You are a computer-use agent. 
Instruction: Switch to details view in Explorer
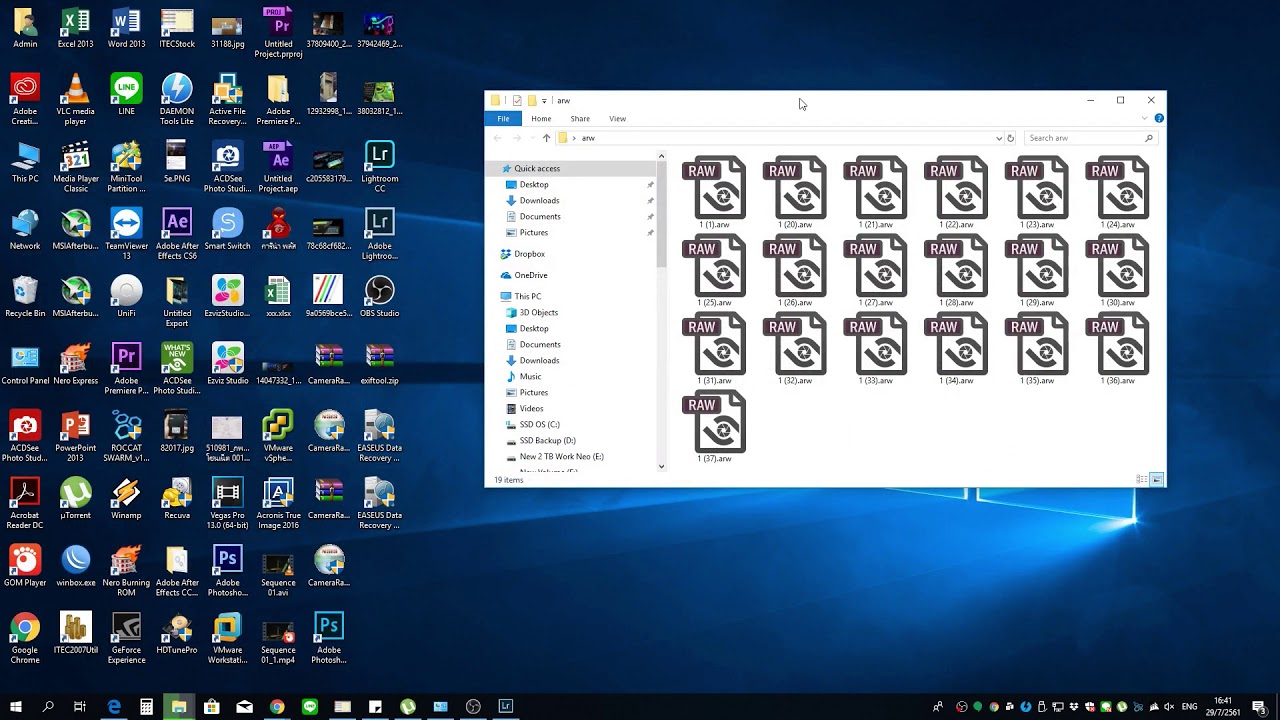[1142, 480]
